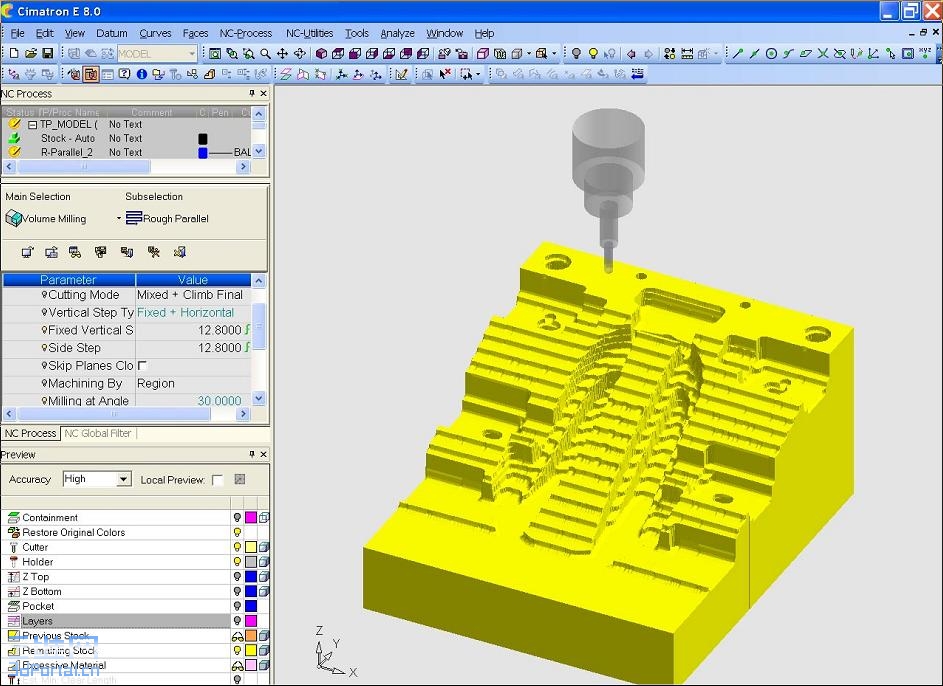Click the button beside Local Preview checkbox
The height and width of the screenshot is (686, 943).
[239, 479]
